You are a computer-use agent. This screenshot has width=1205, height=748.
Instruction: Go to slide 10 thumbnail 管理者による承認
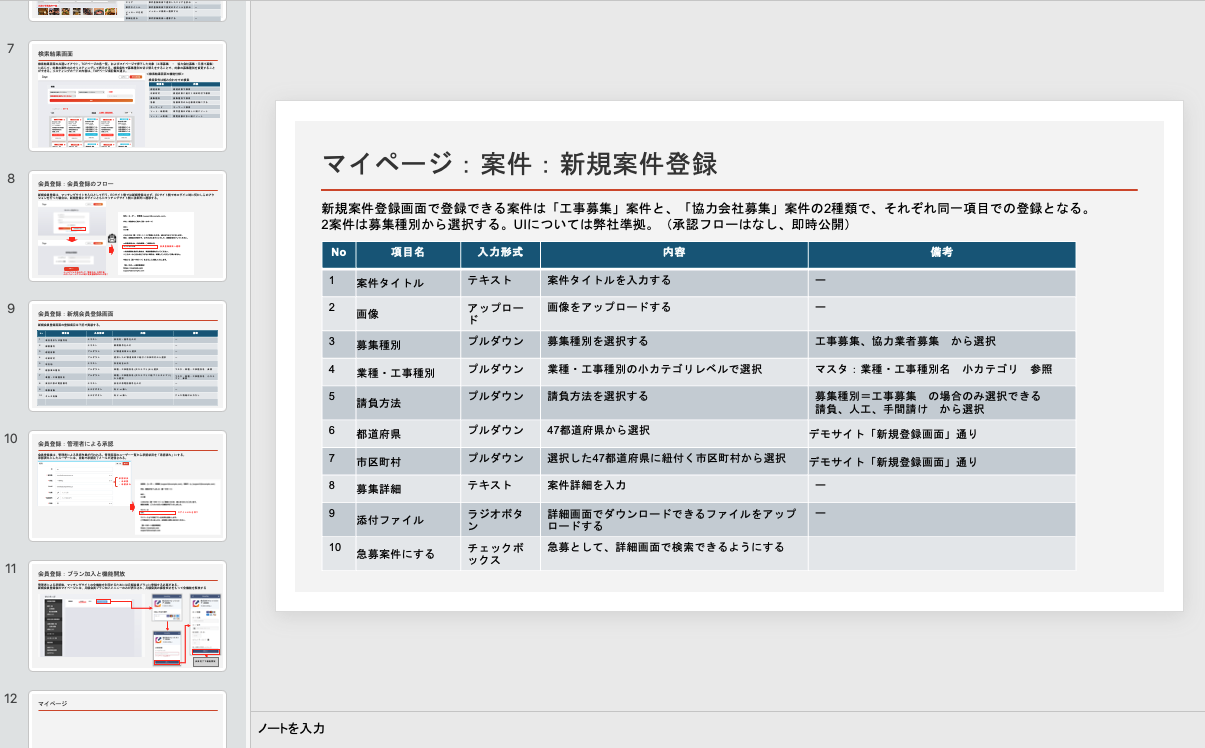coord(128,485)
